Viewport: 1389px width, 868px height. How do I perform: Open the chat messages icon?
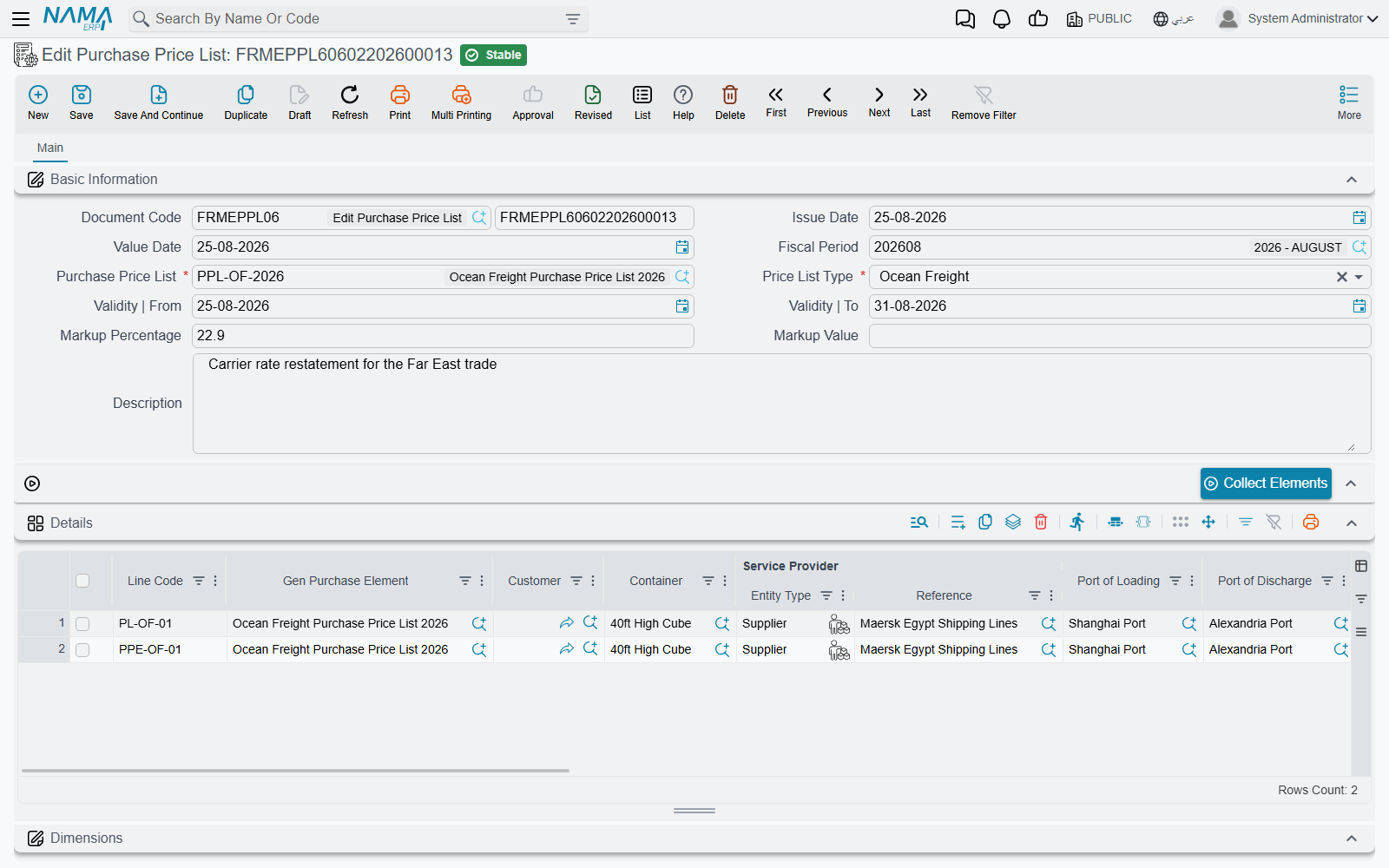[x=965, y=19]
